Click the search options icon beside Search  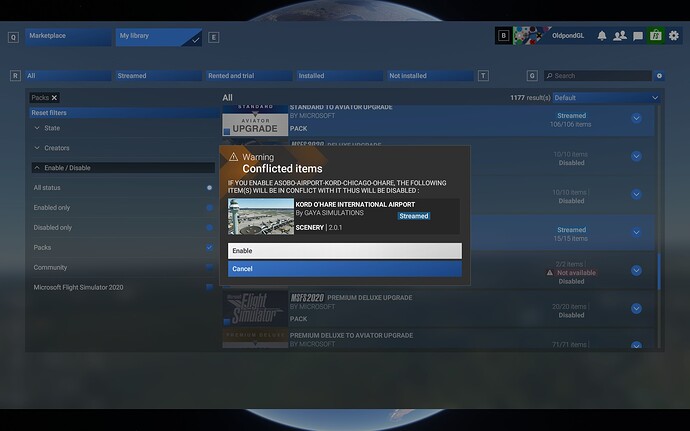point(659,76)
